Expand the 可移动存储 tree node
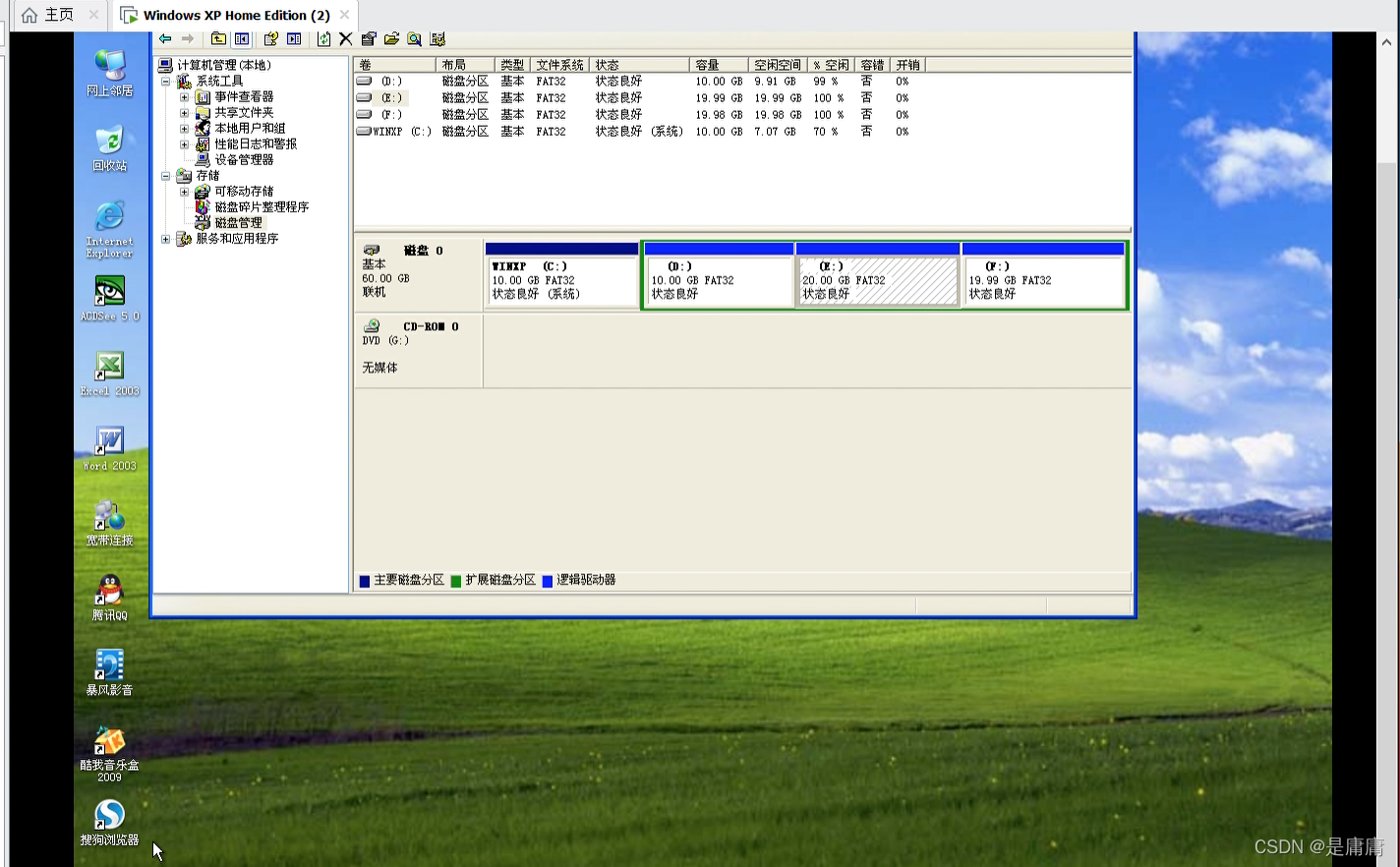Image resolution: width=1400 pixels, height=867 pixels. [x=184, y=192]
